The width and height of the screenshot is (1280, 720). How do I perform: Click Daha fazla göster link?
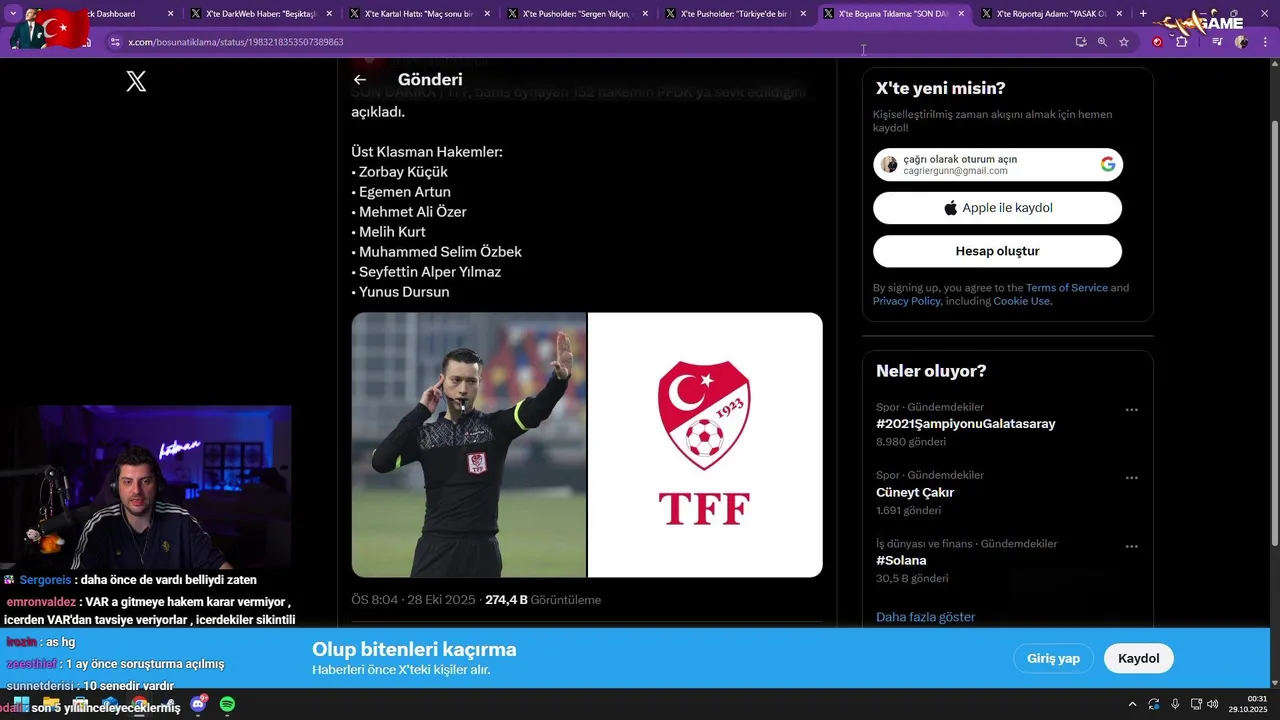click(925, 617)
